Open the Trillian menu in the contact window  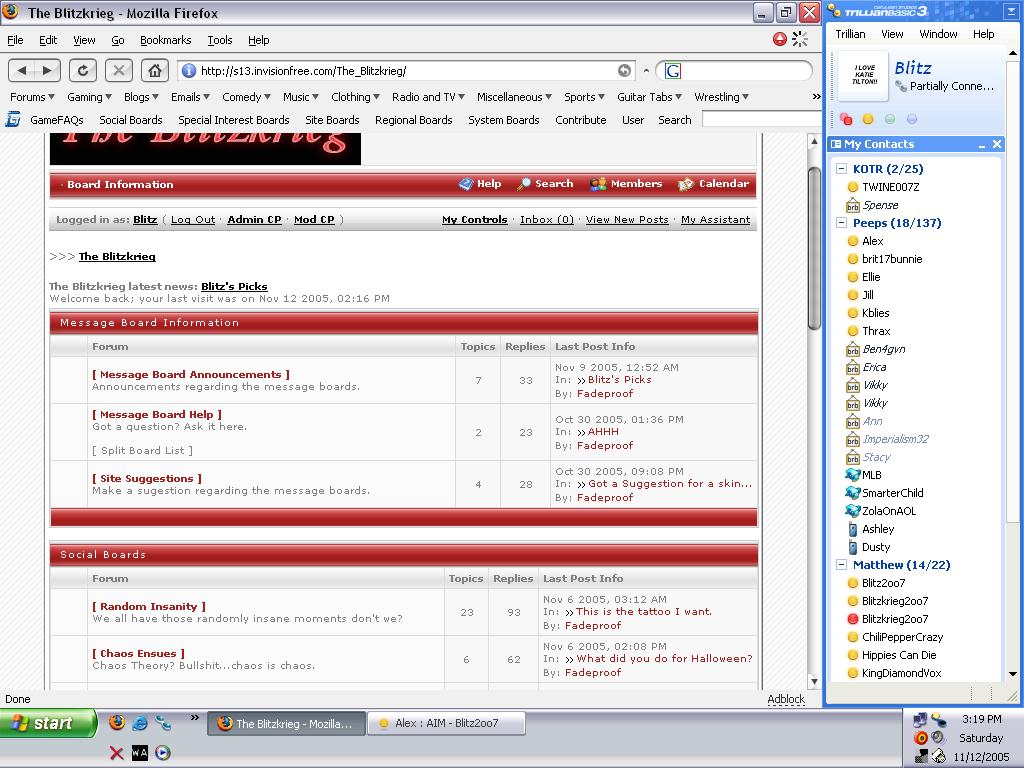[x=850, y=34]
